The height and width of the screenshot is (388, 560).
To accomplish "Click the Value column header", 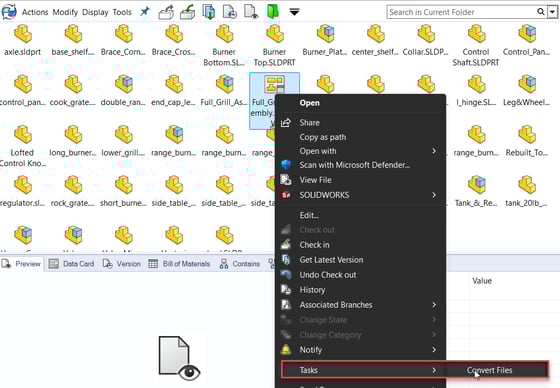I will click(482, 281).
